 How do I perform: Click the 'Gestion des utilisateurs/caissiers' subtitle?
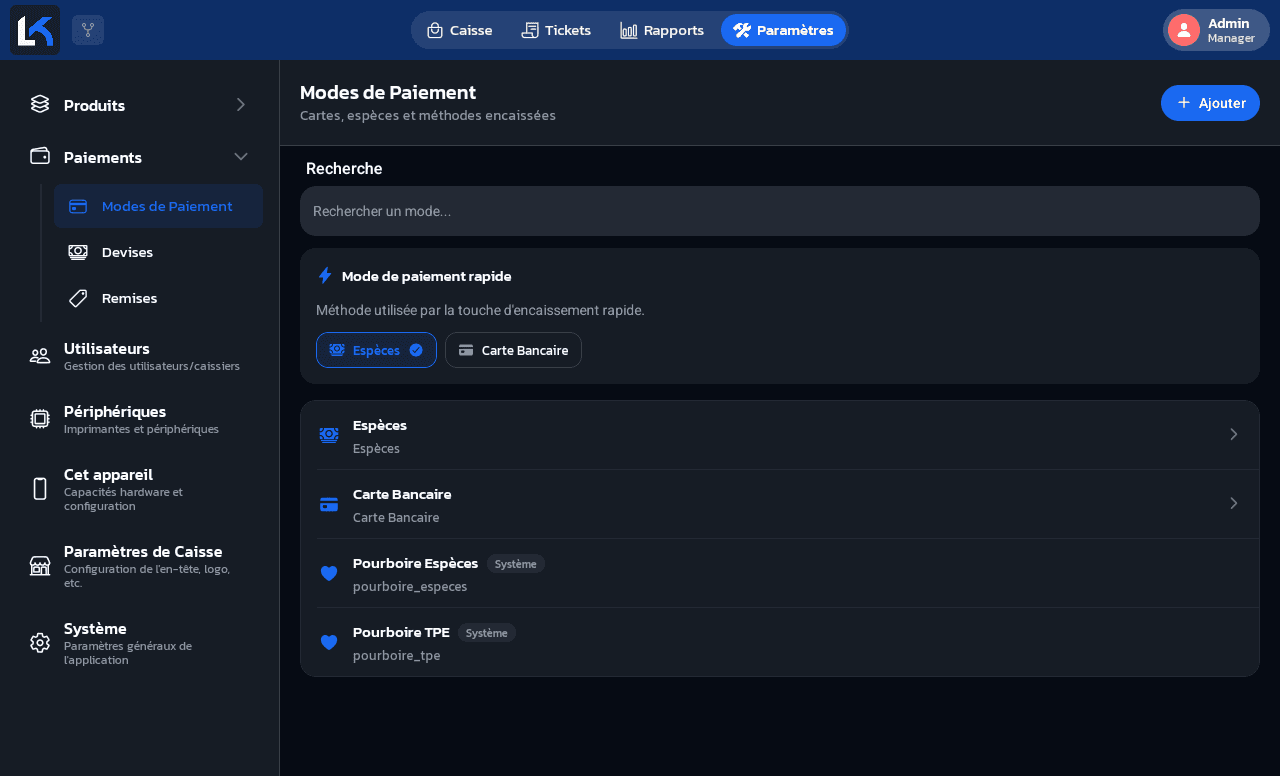(152, 366)
